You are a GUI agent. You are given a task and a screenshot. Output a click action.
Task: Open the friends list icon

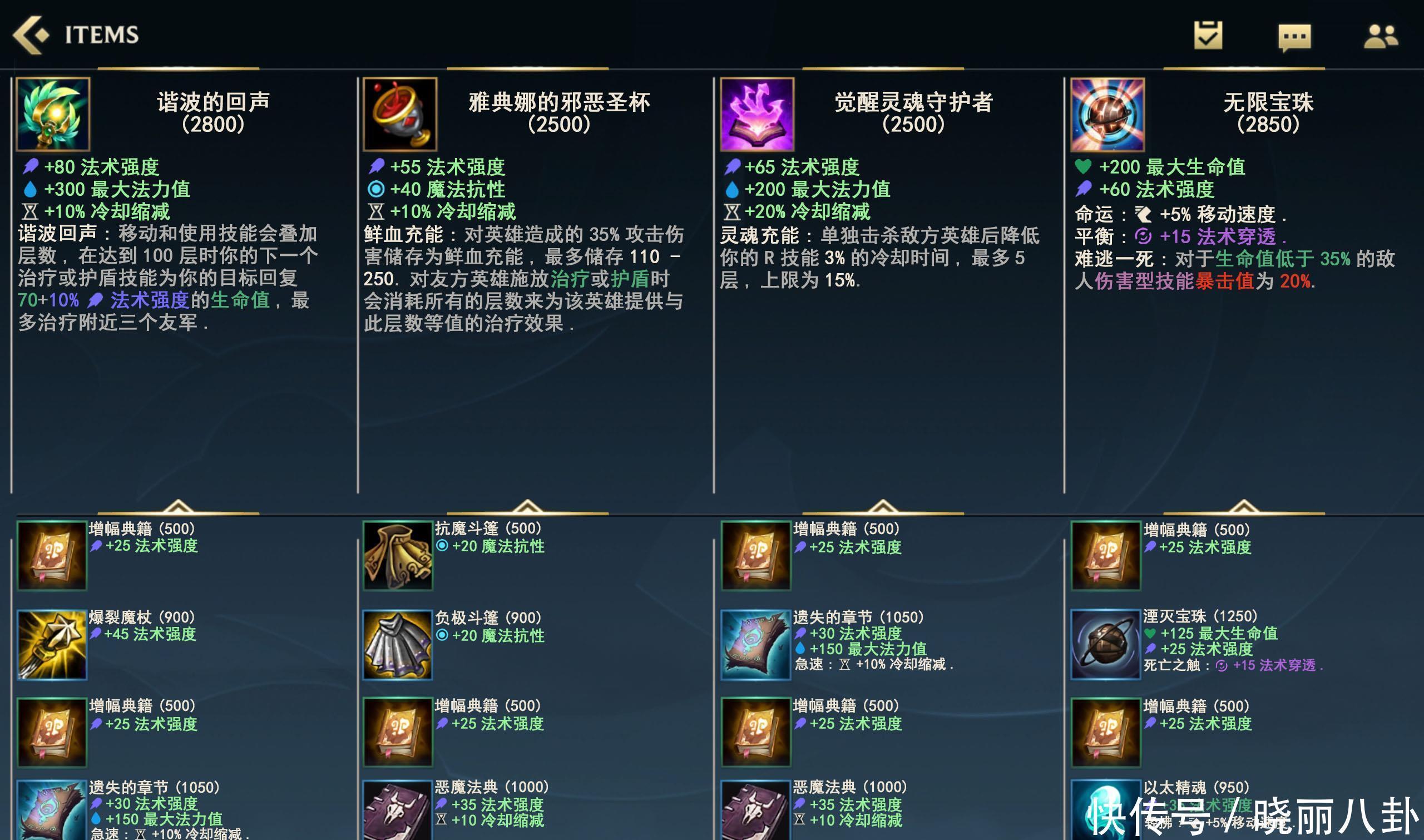[1381, 36]
